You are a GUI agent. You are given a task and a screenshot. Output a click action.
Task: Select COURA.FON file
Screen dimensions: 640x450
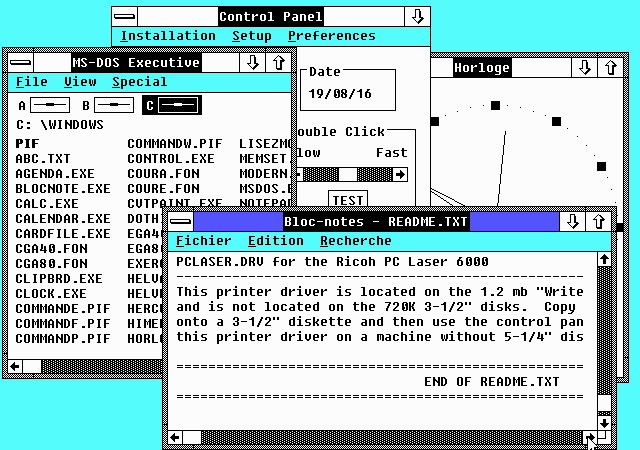[163, 174]
